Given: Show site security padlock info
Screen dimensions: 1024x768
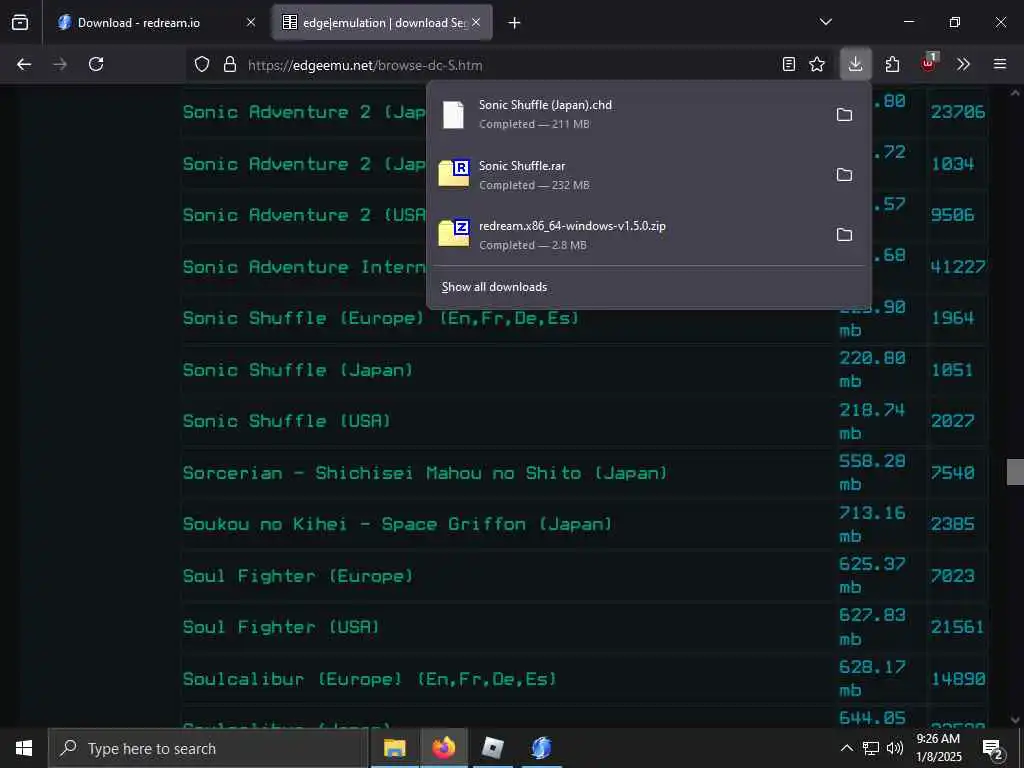Looking at the screenshot, I should coord(229,64).
